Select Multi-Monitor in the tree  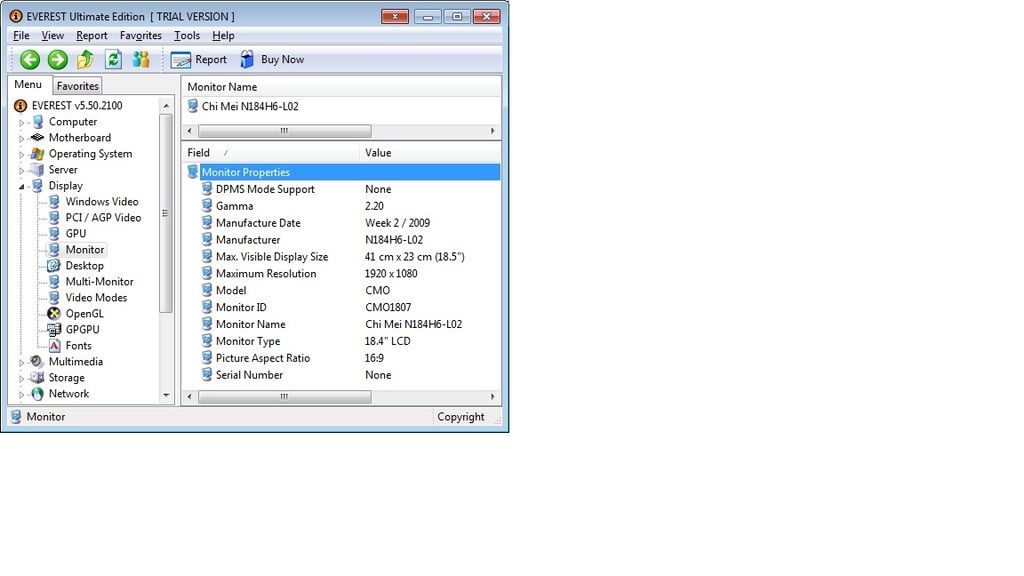point(99,281)
